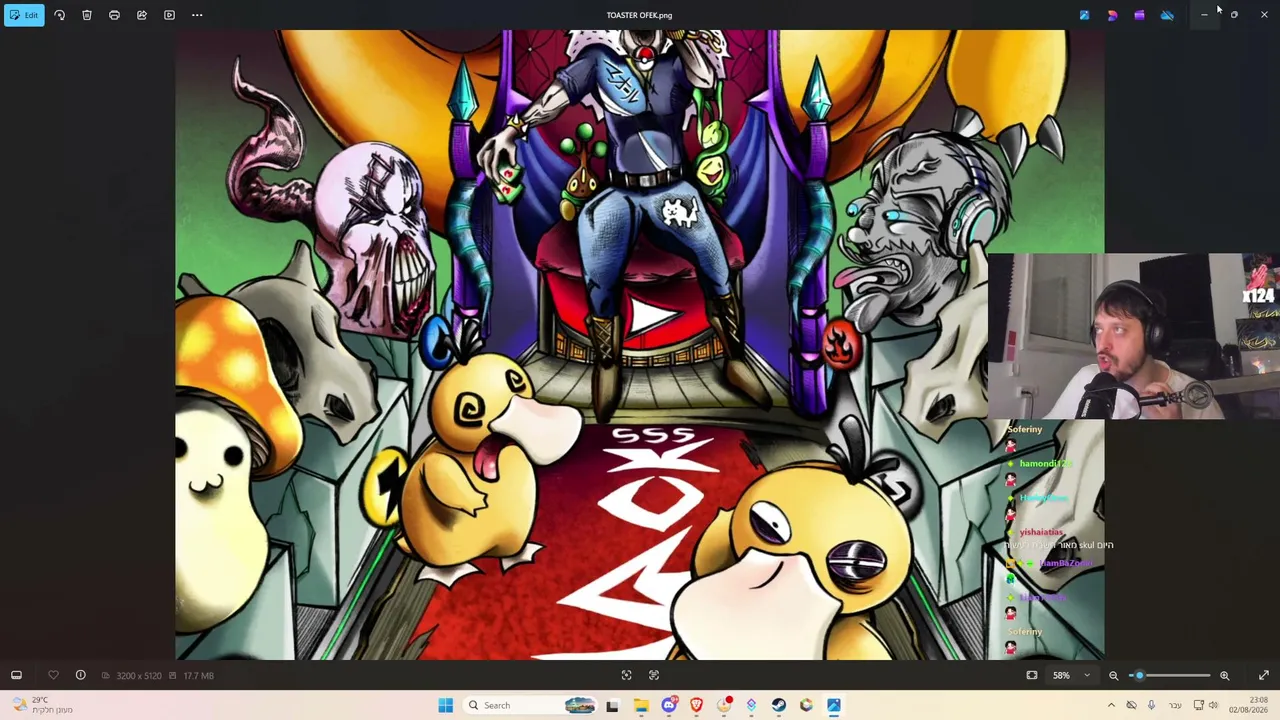Open the weather widget showing 29°C
The image size is (1280, 720).
40,705
